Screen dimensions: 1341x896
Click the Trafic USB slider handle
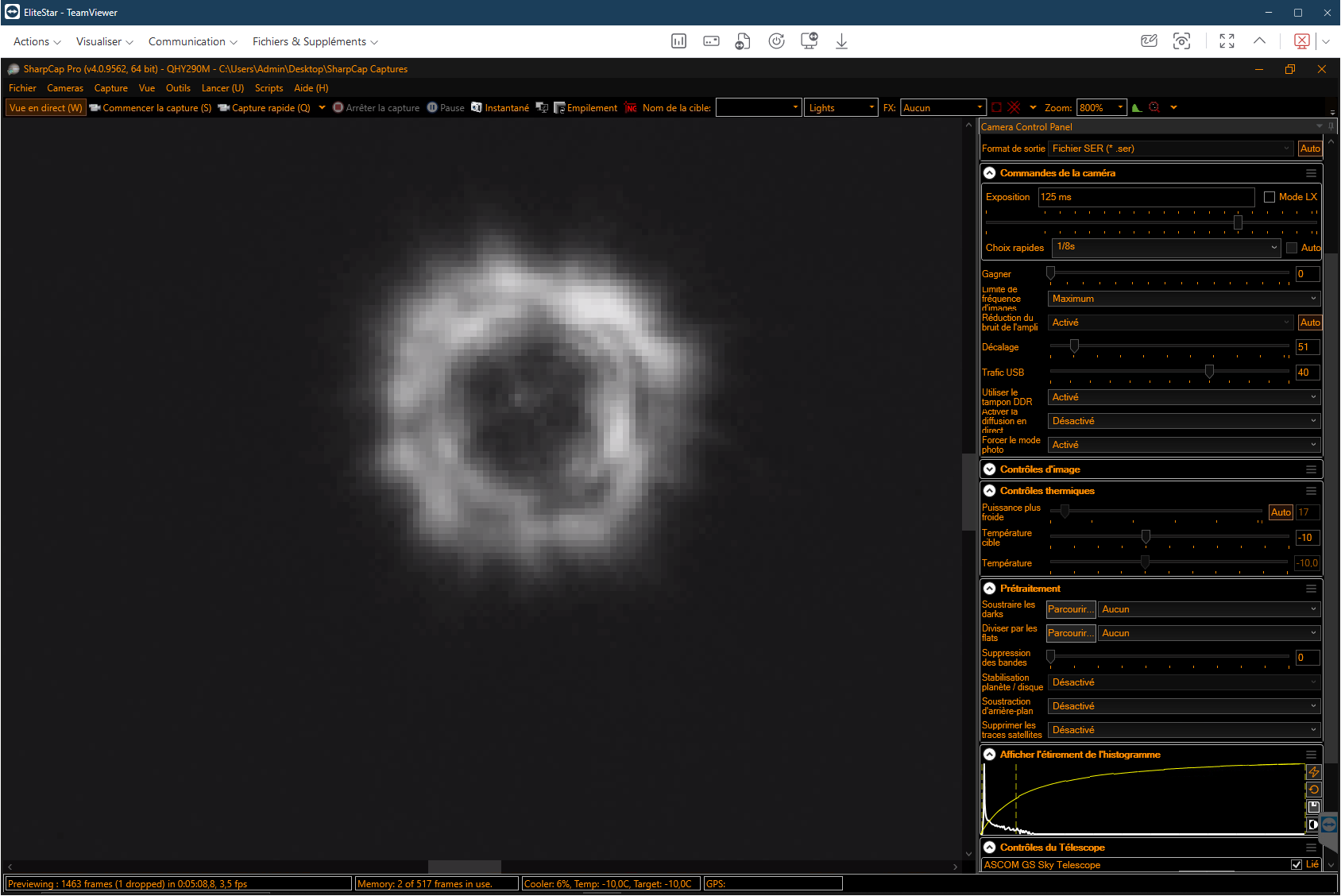[x=1209, y=372]
